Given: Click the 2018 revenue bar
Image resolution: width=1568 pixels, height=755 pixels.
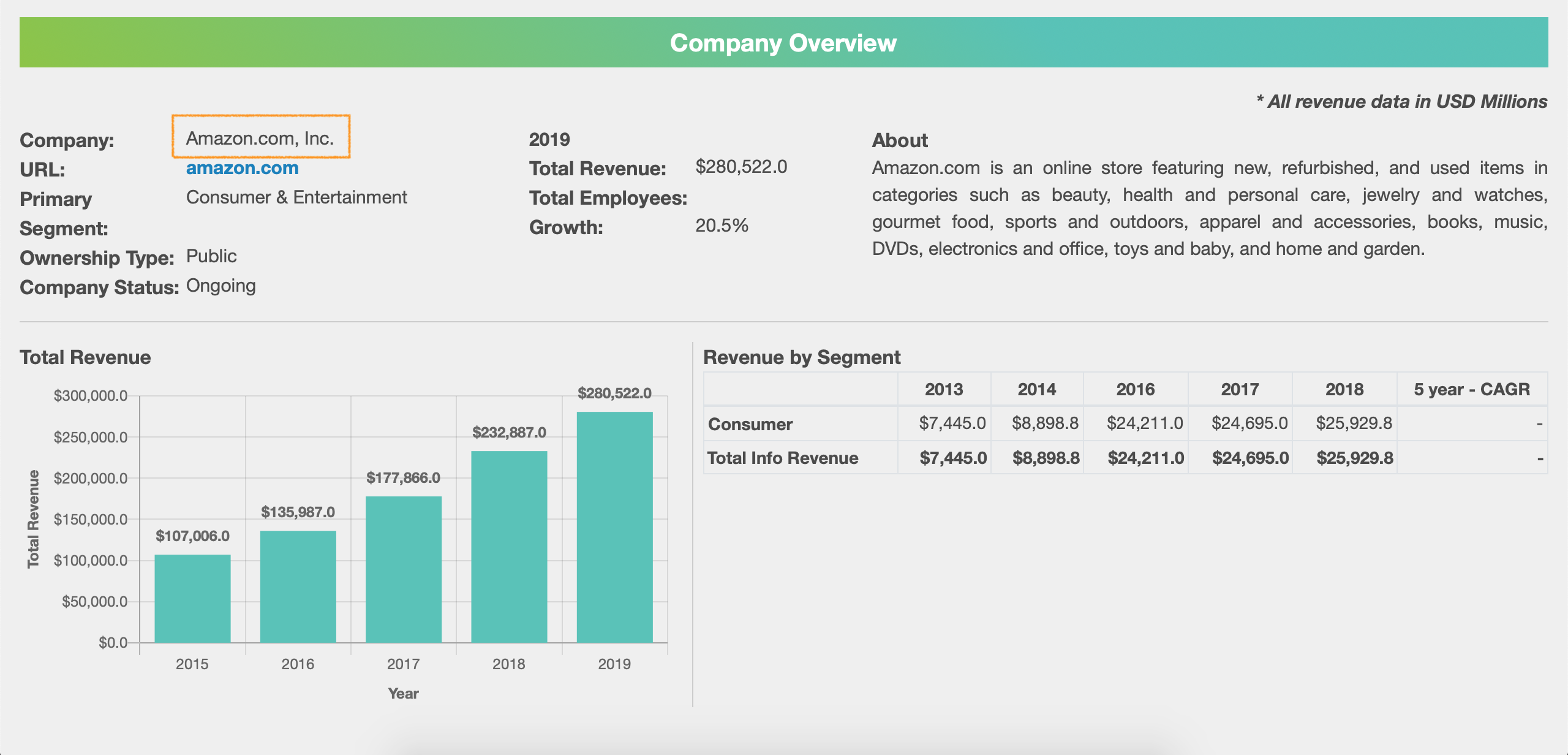Looking at the screenshot, I should coord(509,547).
